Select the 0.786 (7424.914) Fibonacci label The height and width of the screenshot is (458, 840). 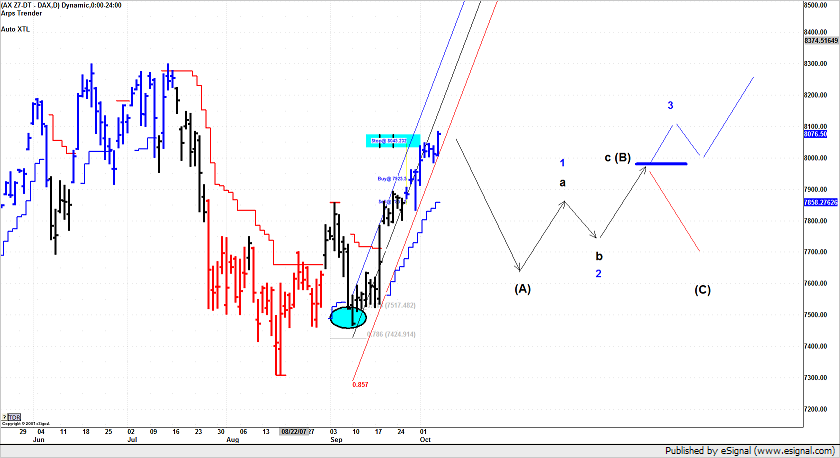coord(390,334)
